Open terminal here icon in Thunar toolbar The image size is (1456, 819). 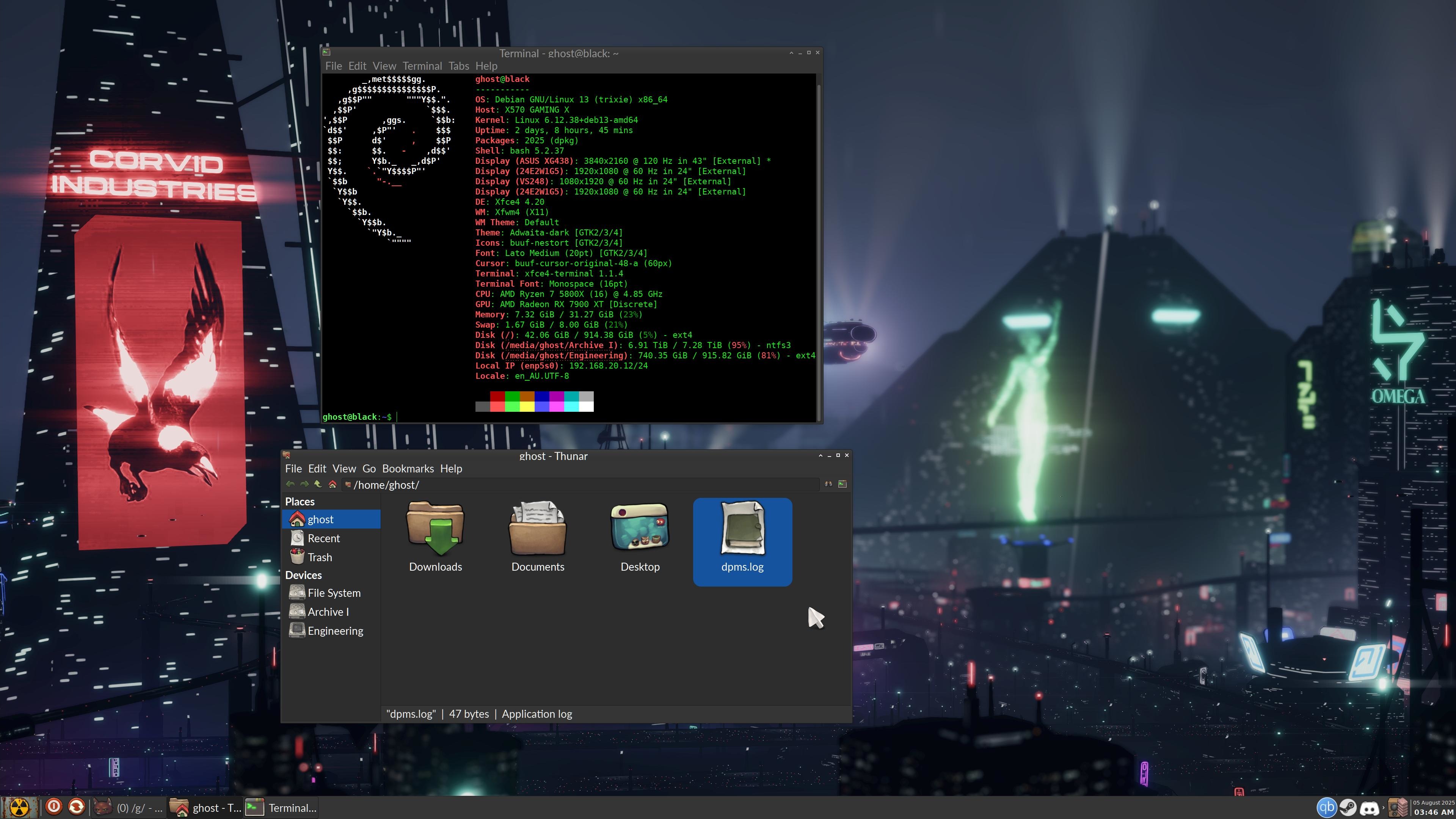[x=842, y=485]
